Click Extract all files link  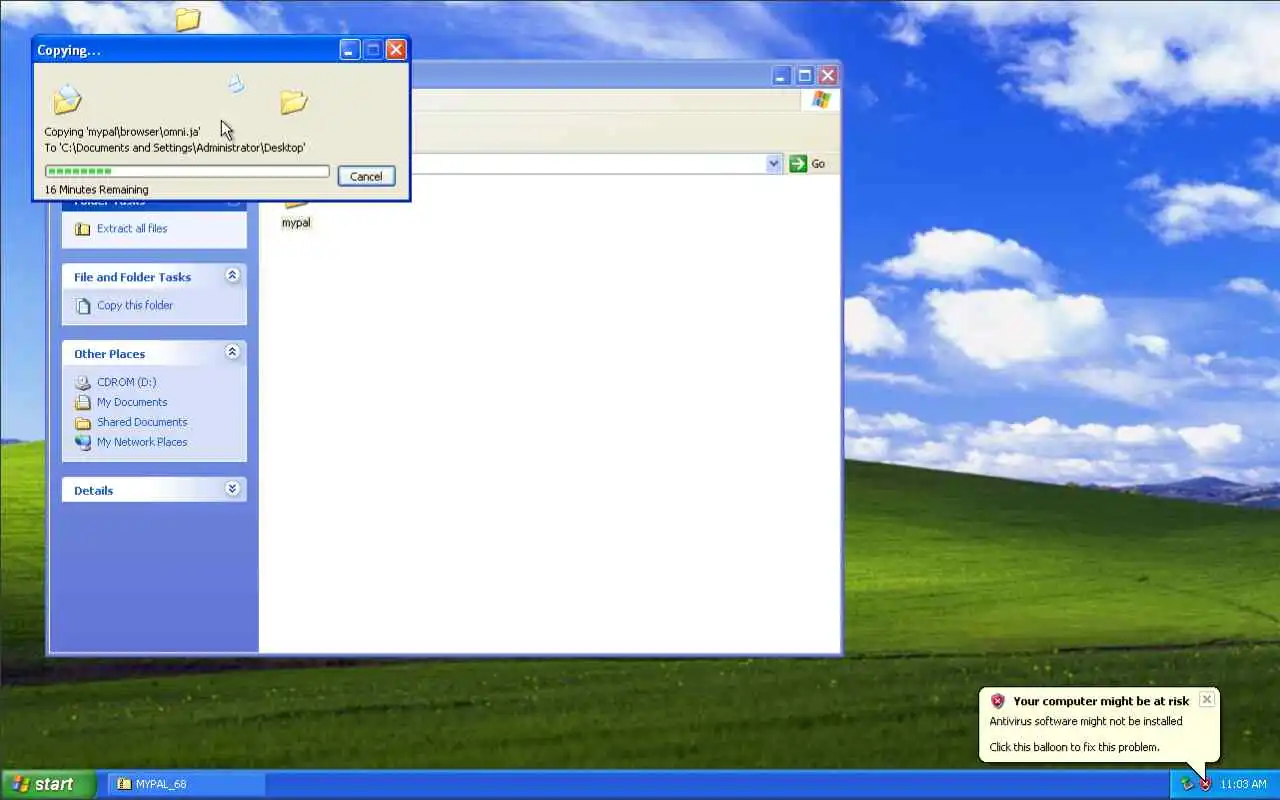[x=132, y=229]
